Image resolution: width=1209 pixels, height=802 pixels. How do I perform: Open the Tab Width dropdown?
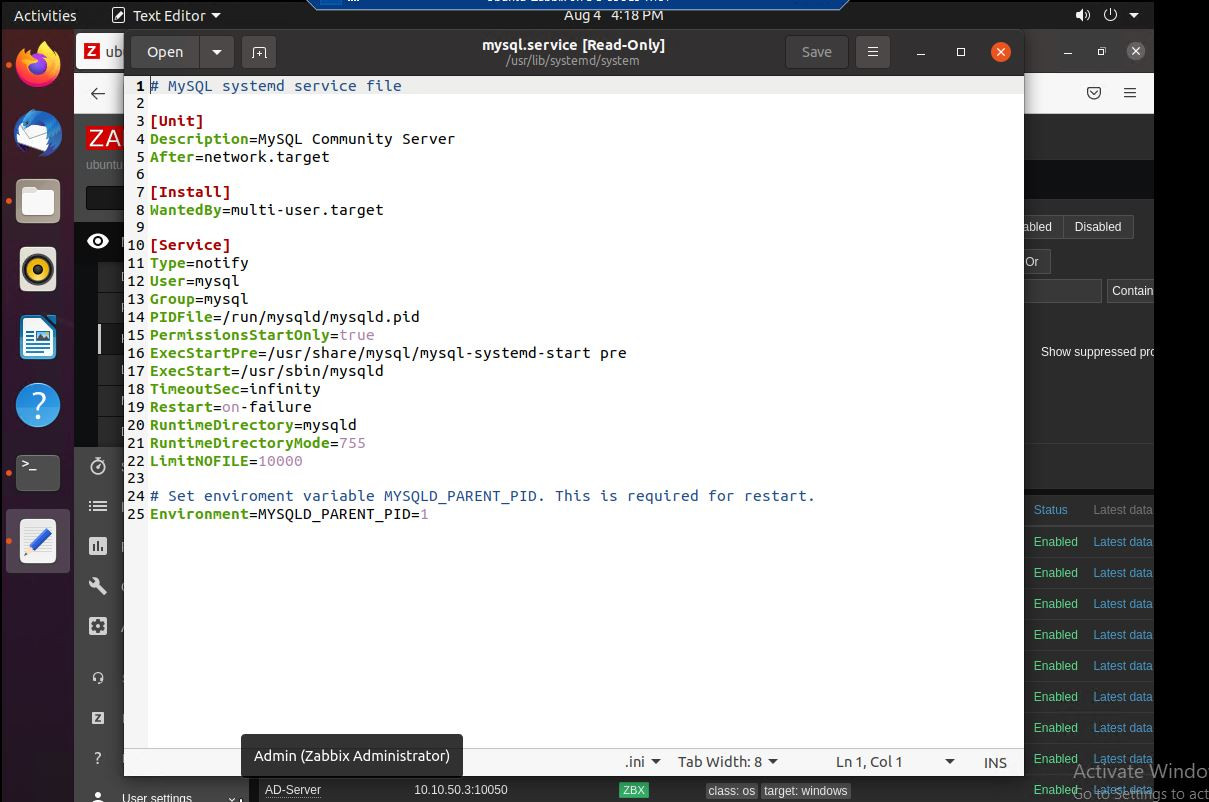point(727,762)
